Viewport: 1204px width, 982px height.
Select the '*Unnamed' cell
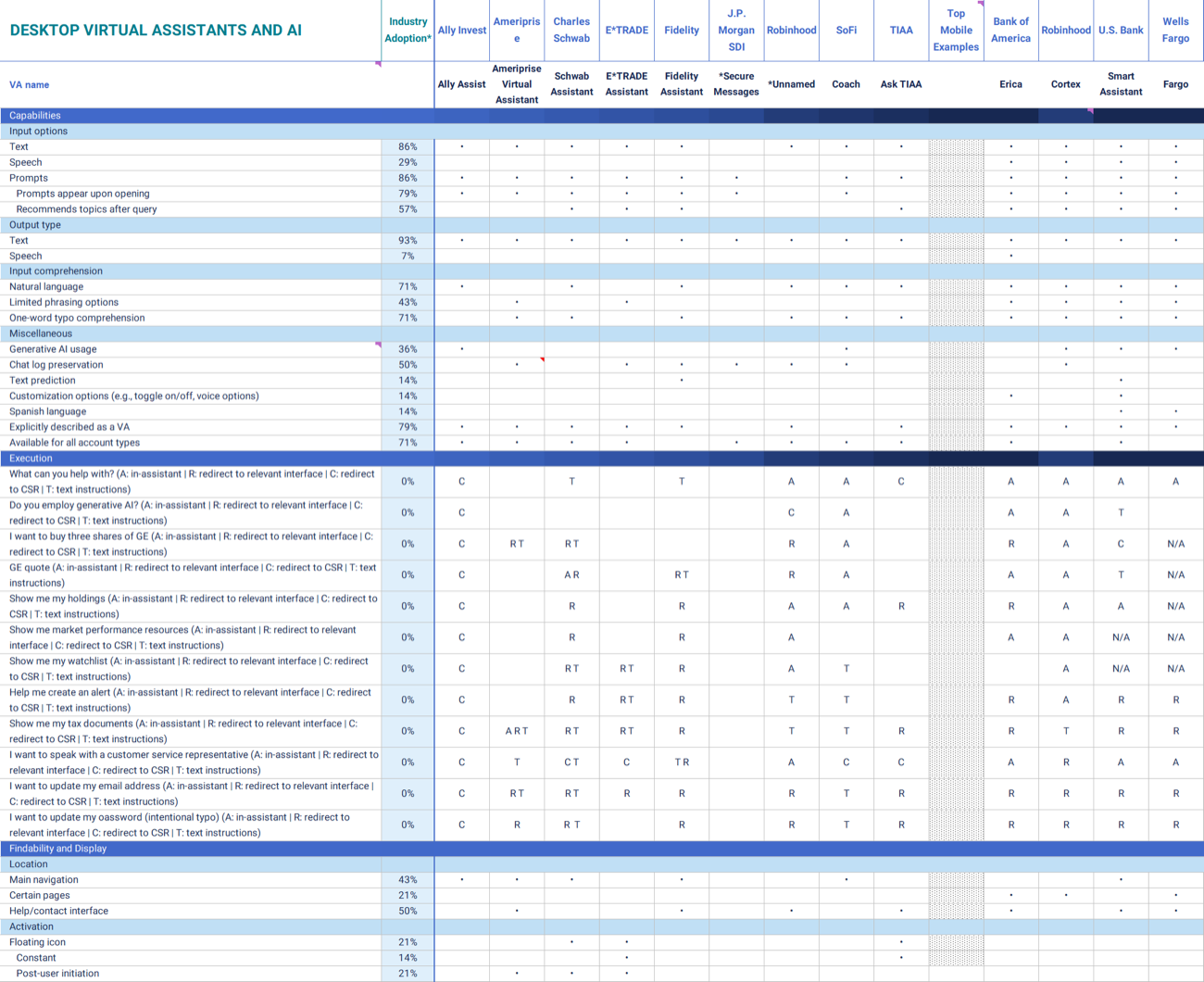[792, 84]
